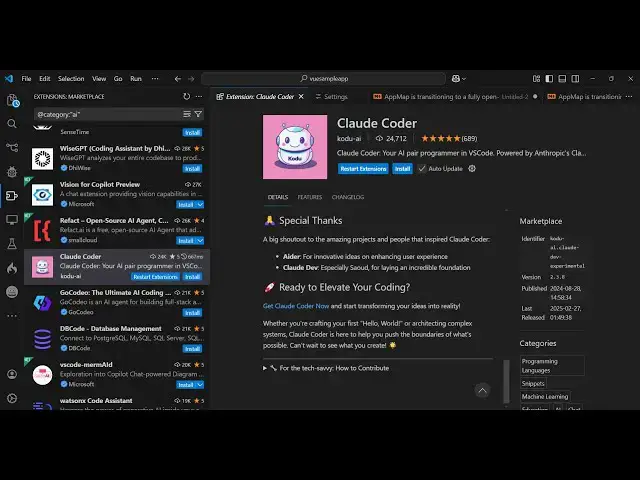Open Extensions view more actions menu
Image resolution: width=640 pixels, height=480 pixels.
pyautogui.click(x=199, y=96)
